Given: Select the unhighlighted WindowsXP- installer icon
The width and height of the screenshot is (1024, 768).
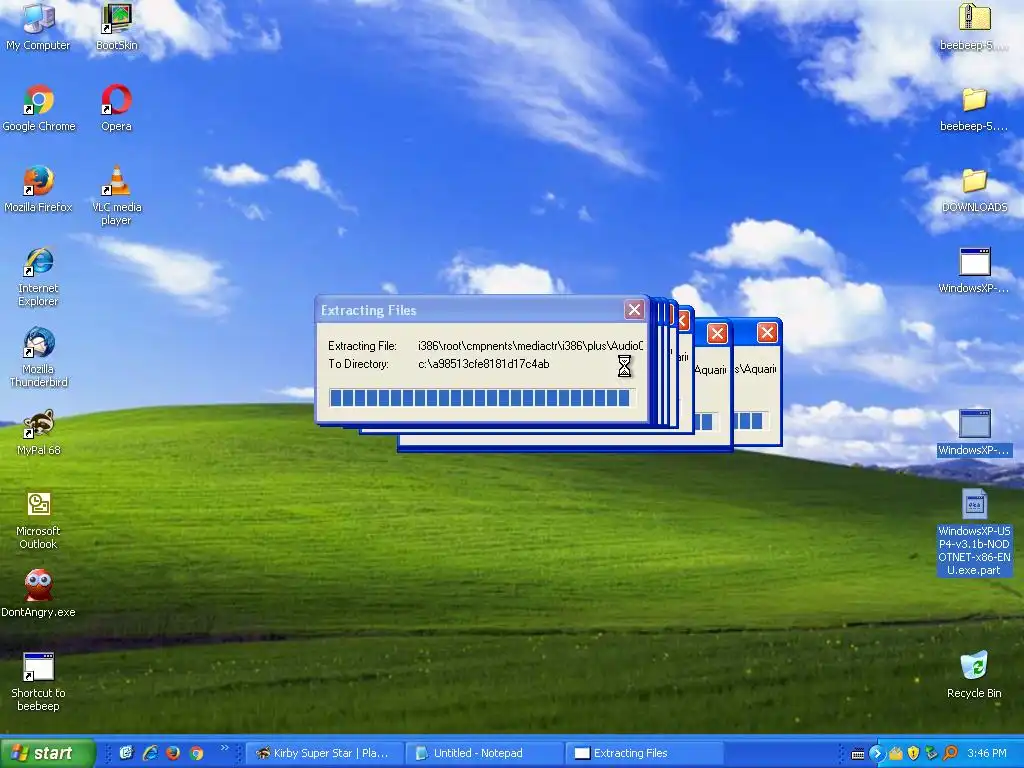Looking at the screenshot, I should (974, 271).
